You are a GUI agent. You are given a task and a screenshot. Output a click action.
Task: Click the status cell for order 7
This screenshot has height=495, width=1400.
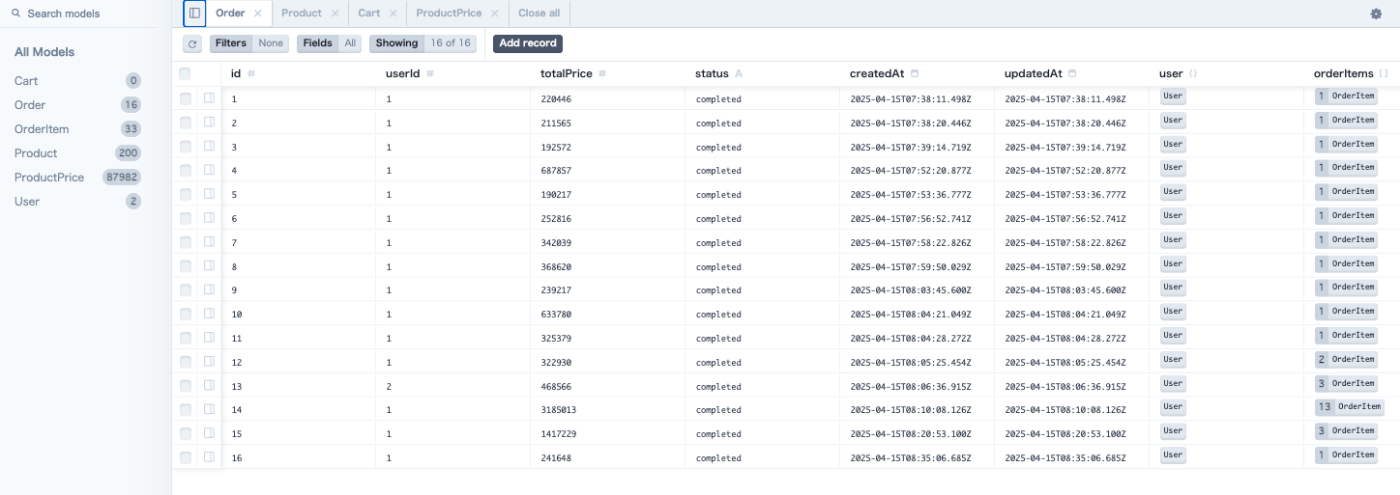click(x=762, y=243)
